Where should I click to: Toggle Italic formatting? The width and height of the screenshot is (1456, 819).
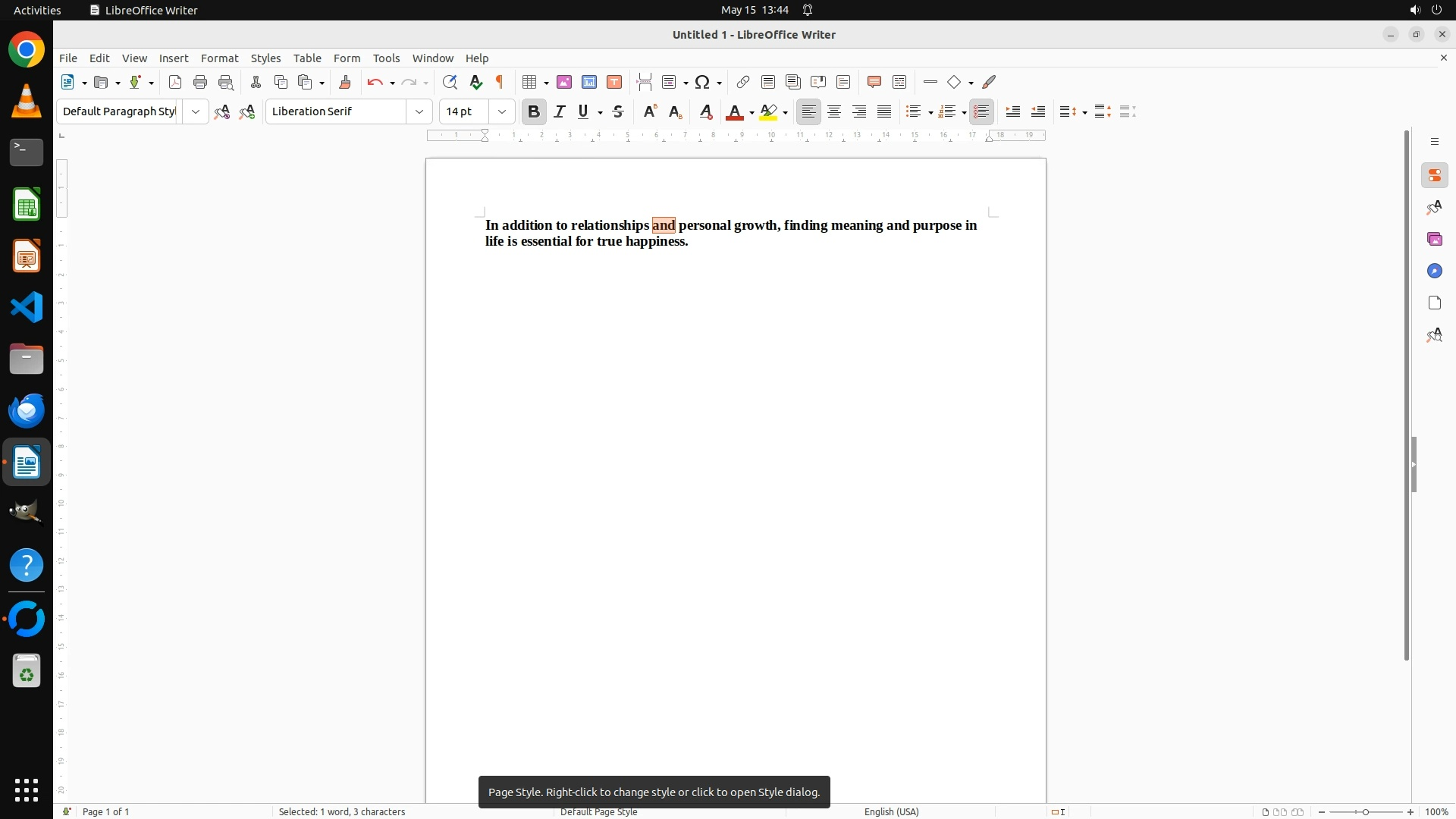click(x=560, y=111)
